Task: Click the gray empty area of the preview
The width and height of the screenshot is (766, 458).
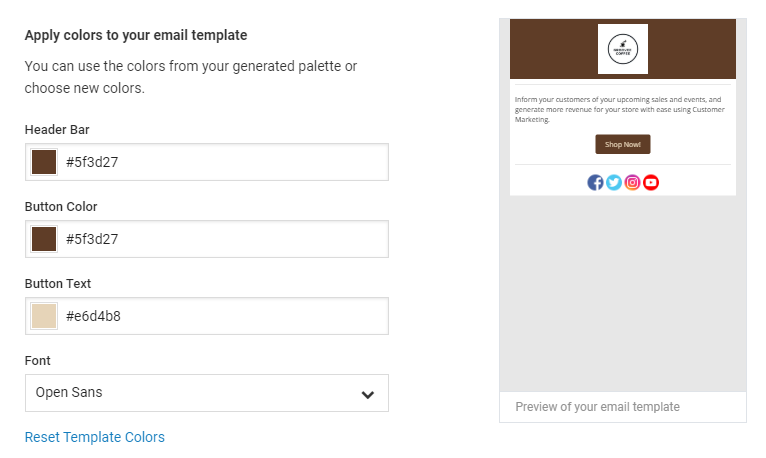Action: pos(623,293)
